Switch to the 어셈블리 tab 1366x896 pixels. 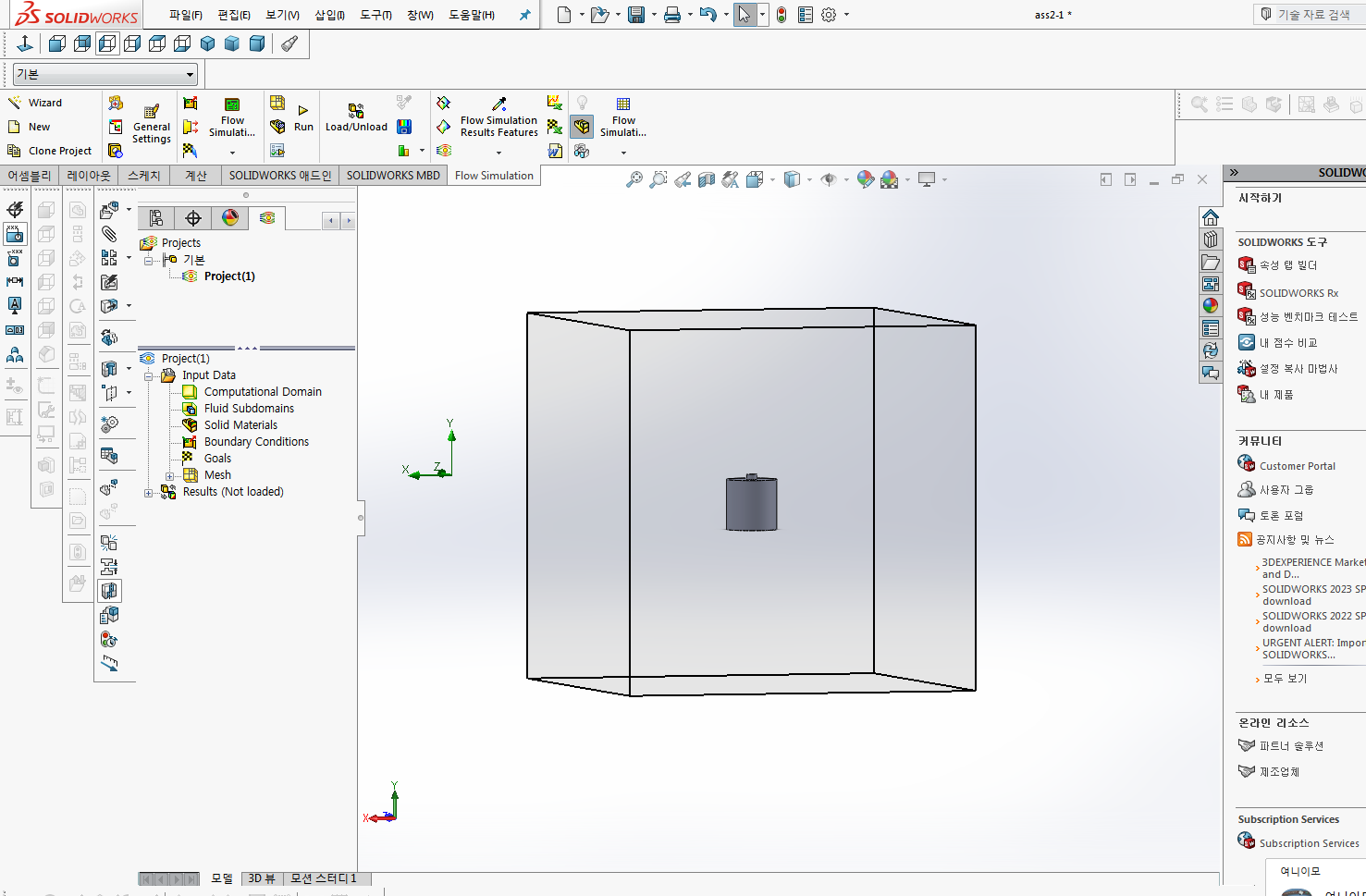[x=30, y=176]
